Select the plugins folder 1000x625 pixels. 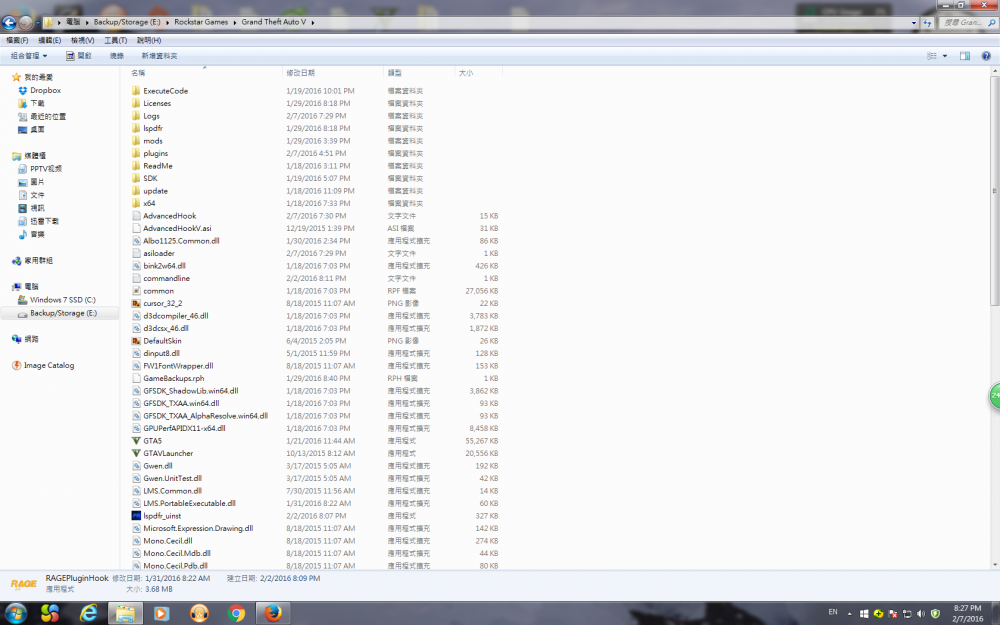[x=156, y=154]
